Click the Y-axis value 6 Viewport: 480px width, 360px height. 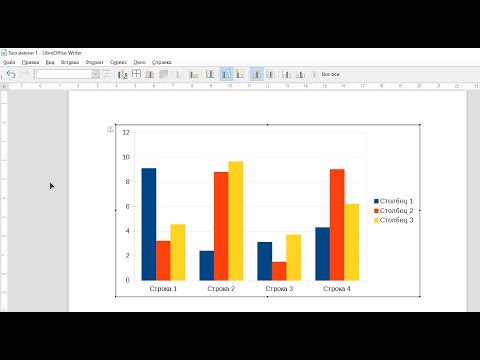[x=127, y=207]
